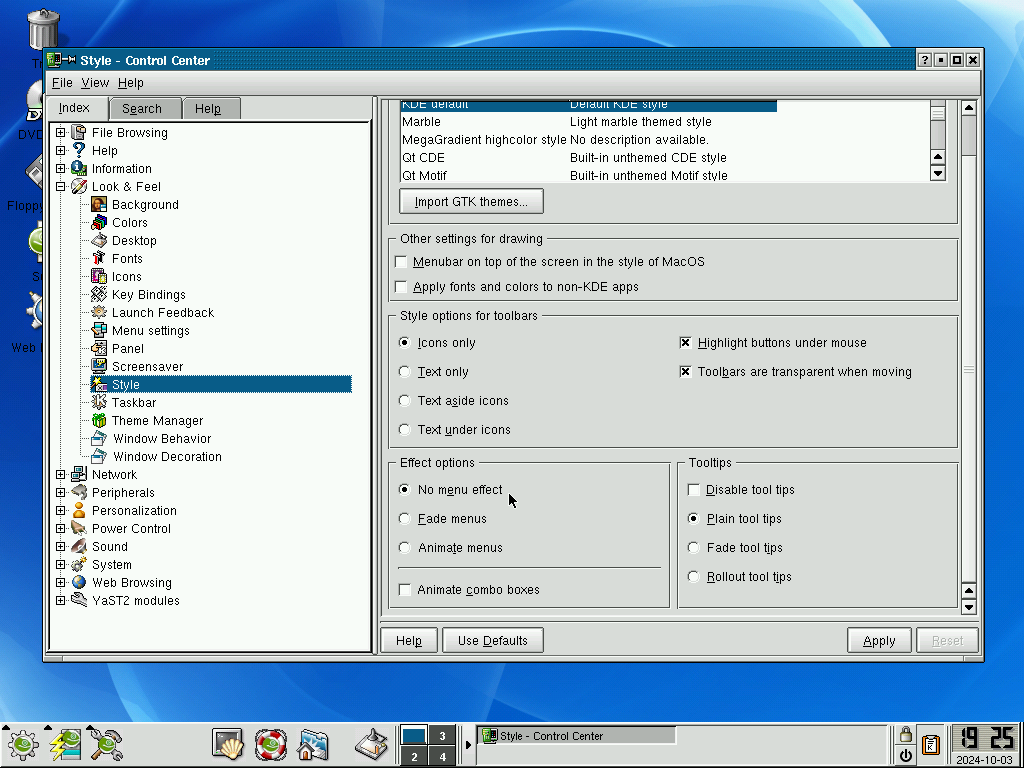Toggle Highlight buttons under mouse checkbox
Screen dimensions: 1024x768
coord(685,343)
